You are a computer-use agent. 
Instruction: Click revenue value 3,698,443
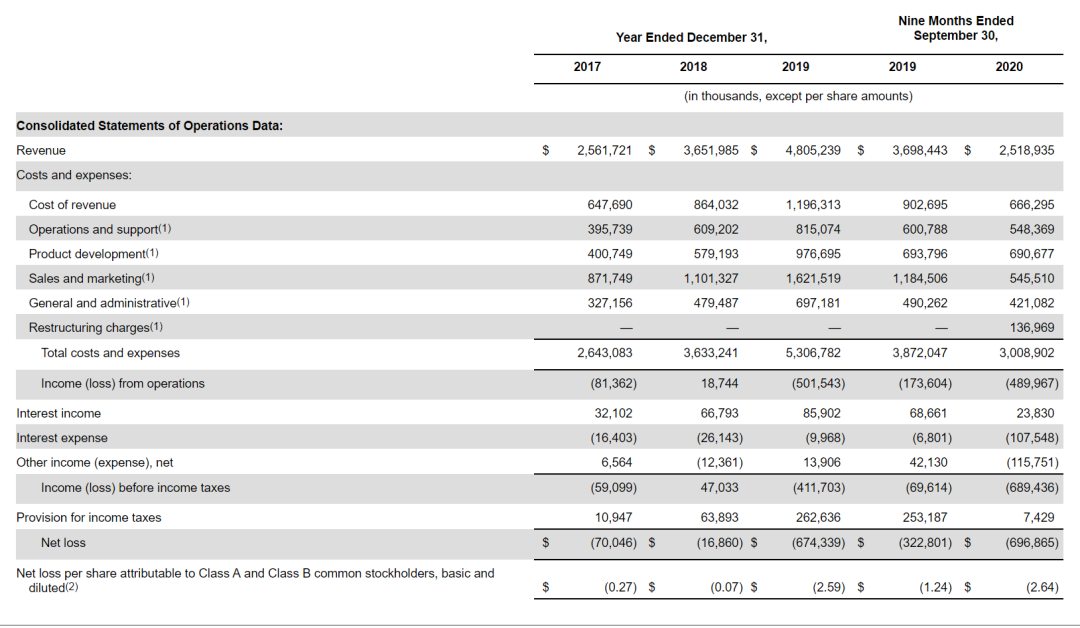tap(920, 150)
